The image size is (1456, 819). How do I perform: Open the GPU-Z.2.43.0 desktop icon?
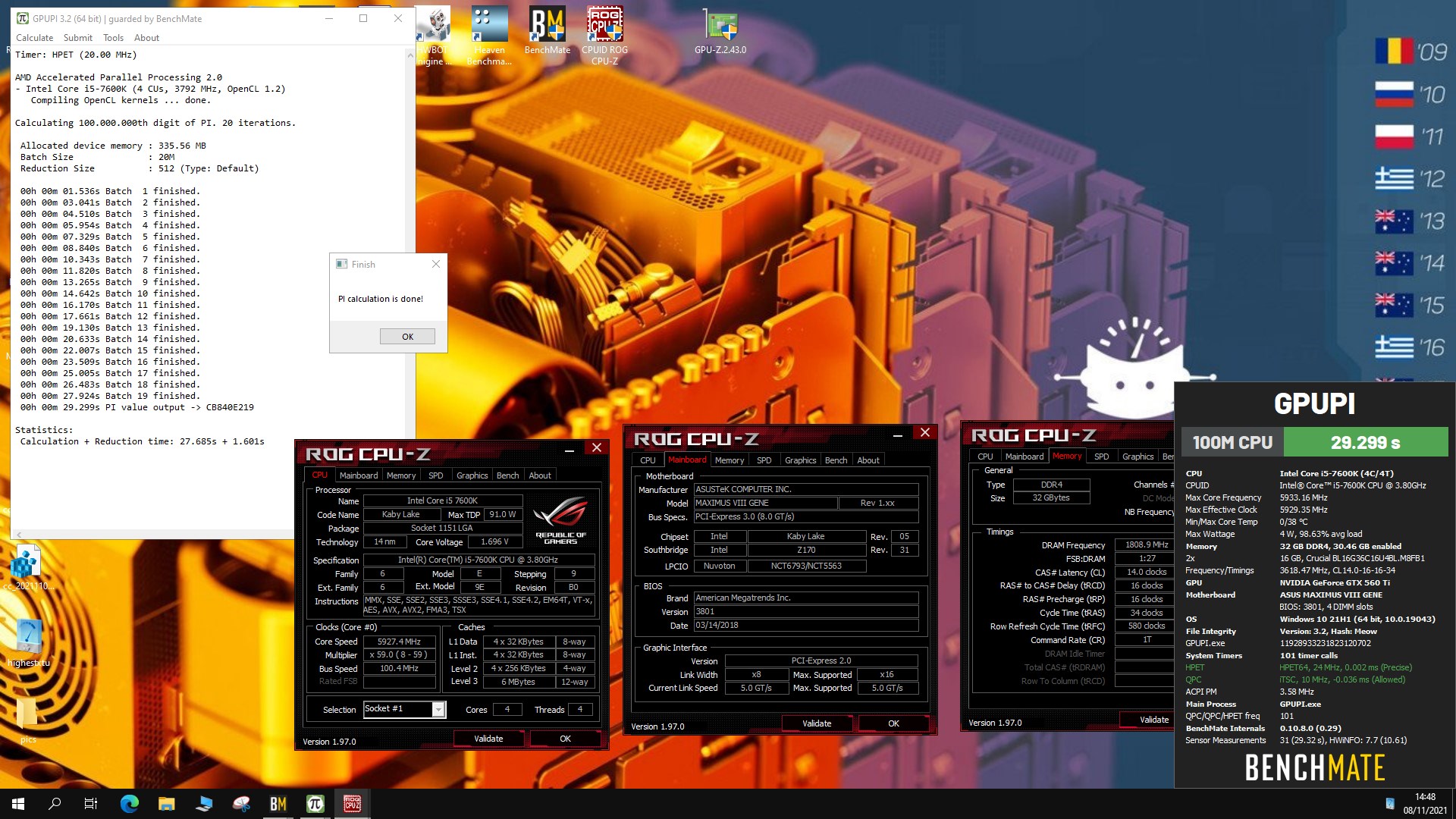tap(720, 30)
